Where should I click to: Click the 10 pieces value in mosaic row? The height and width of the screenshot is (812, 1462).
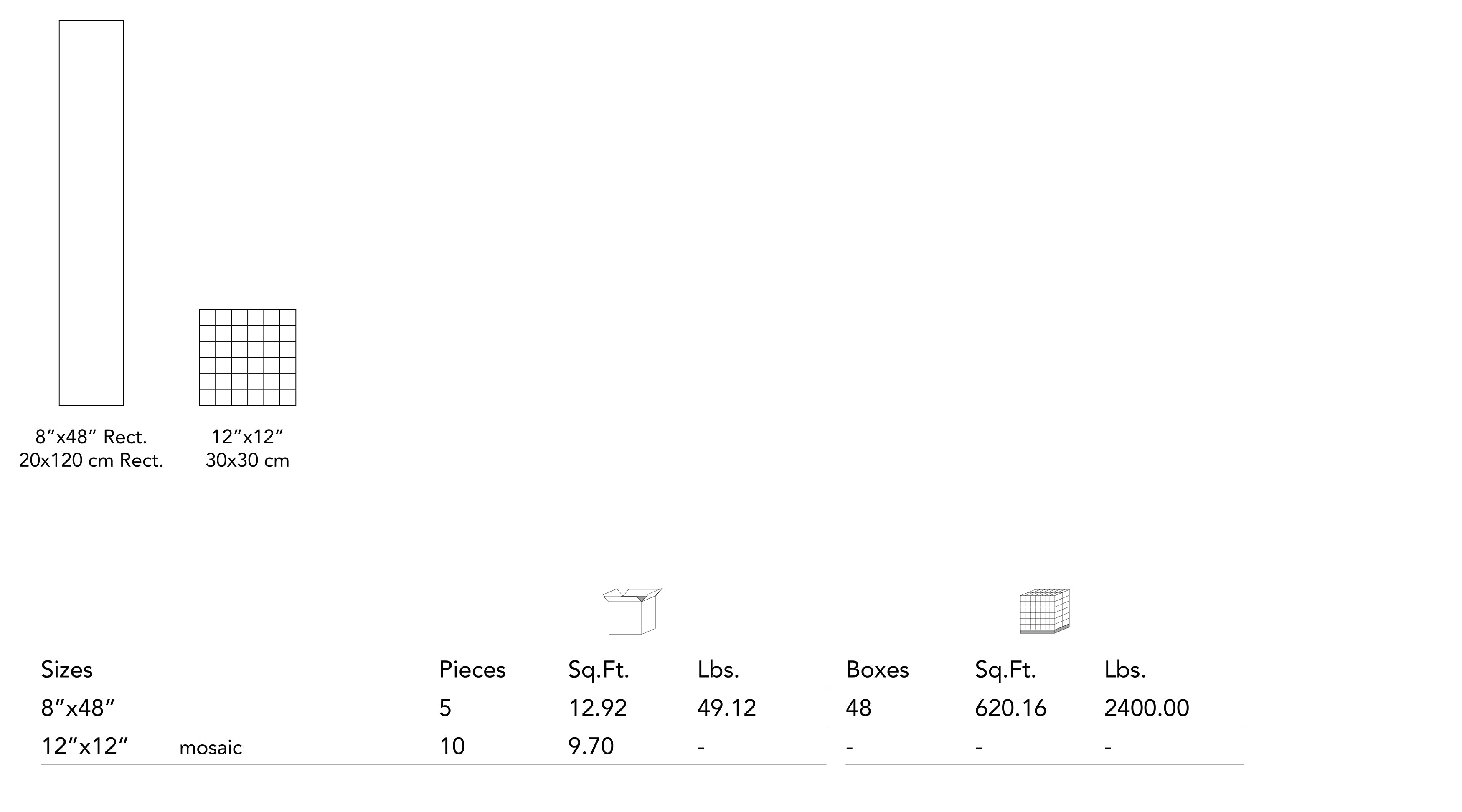point(452,746)
